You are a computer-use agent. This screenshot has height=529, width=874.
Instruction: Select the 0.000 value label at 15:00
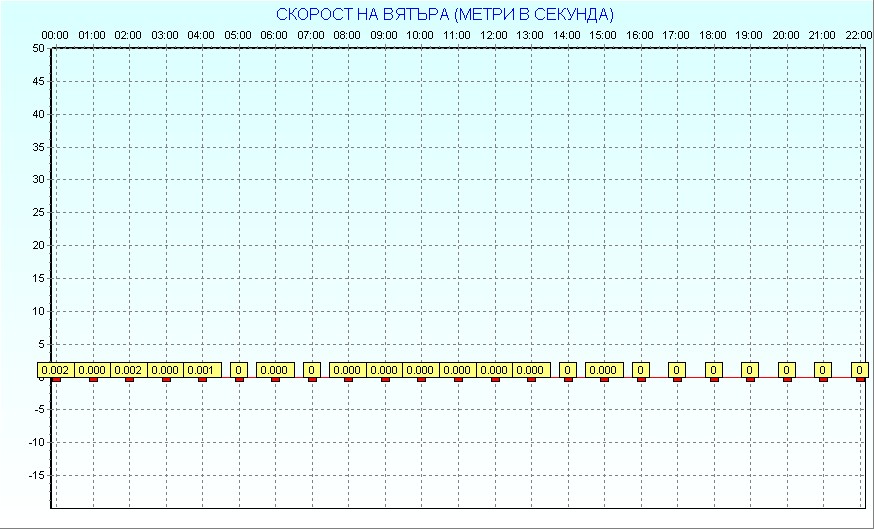(x=604, y=370)
